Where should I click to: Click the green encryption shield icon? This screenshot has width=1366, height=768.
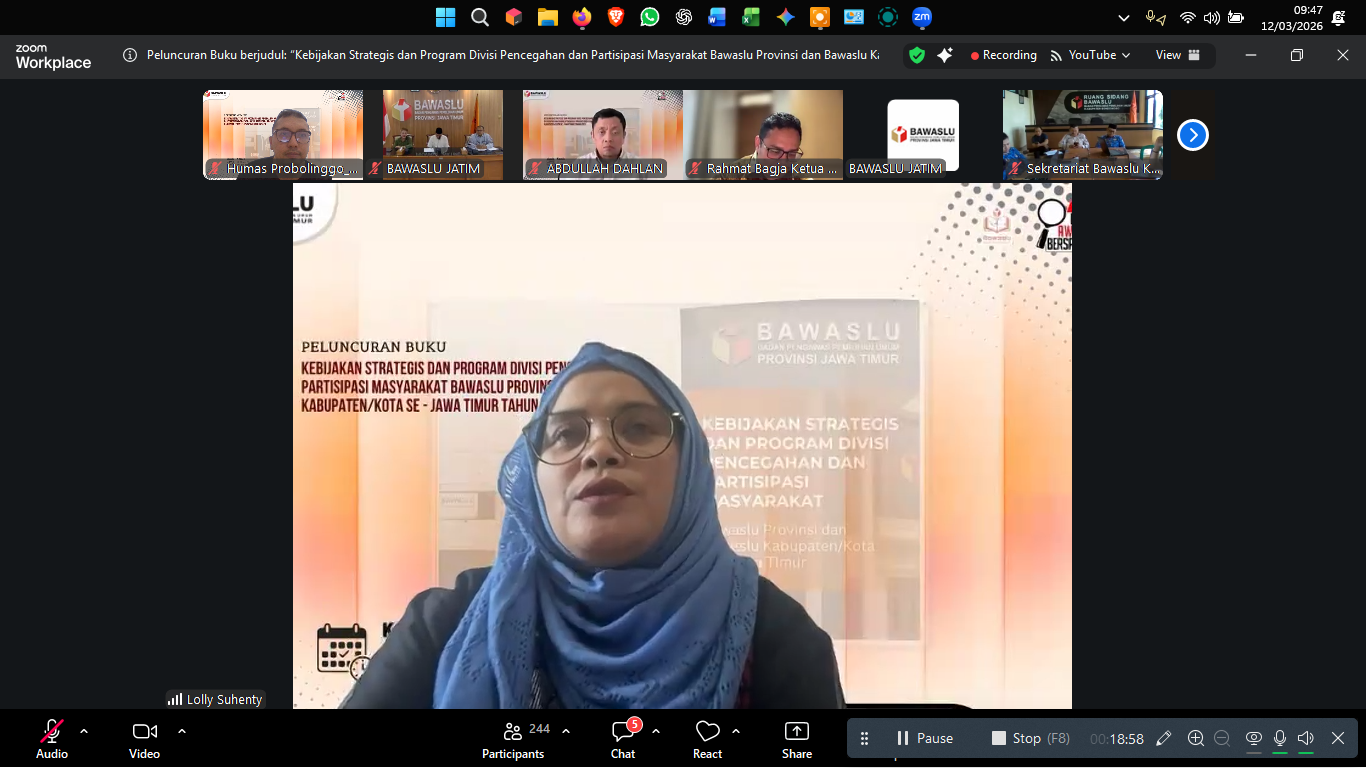pyautogui.click(x=917, y=55)
